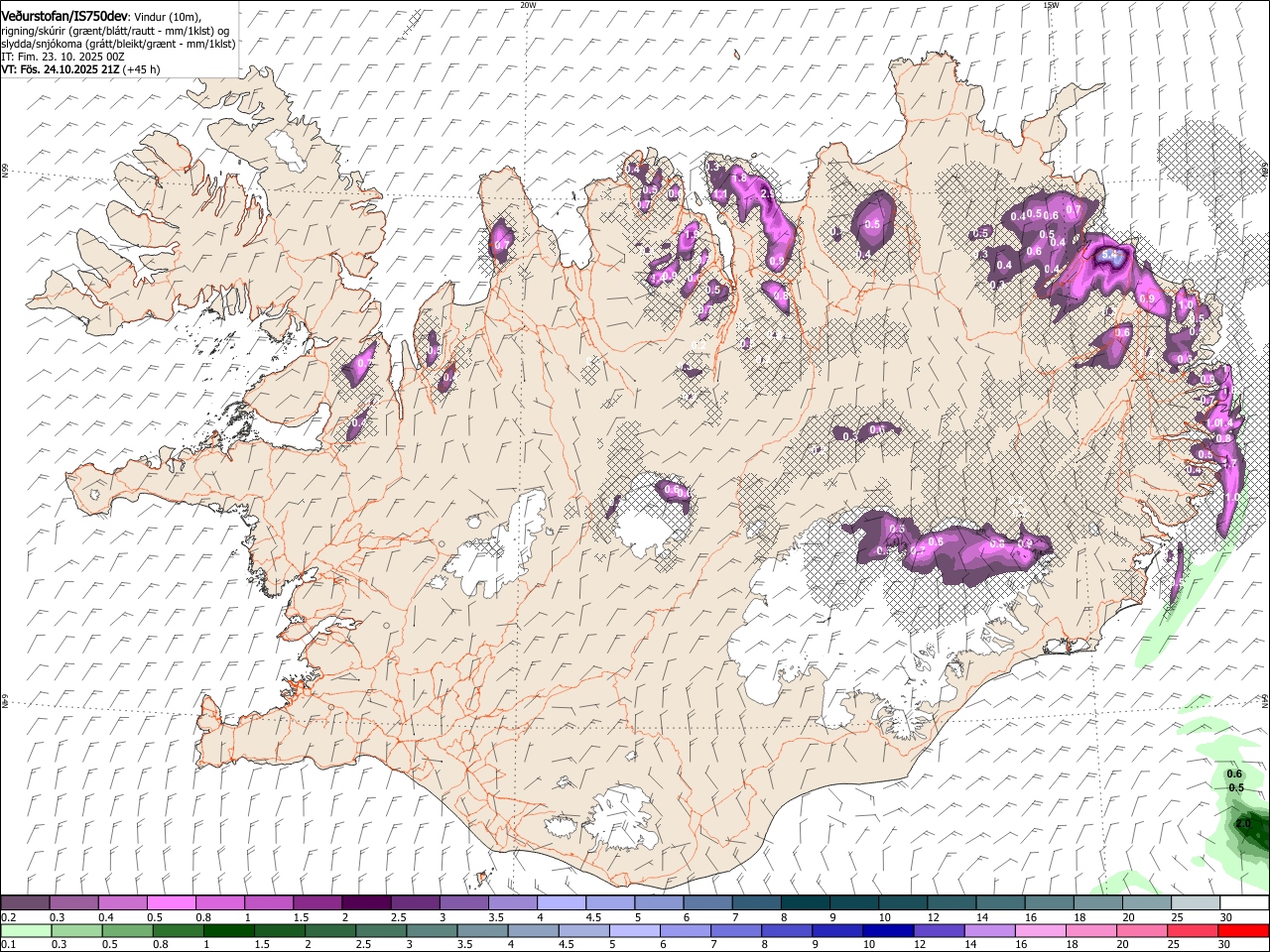
Task: Click the light pink 16 swatch, lower legend
Action: point(1040,931)
